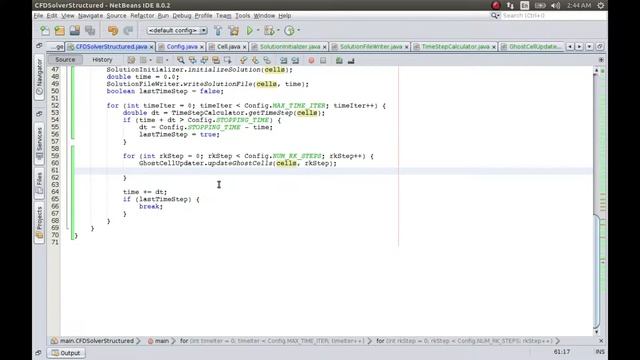Viewport: 640px width, 360px height.
Task: Close the CFDSolverStructured.java tab
Action: click(x=151, y=47)
